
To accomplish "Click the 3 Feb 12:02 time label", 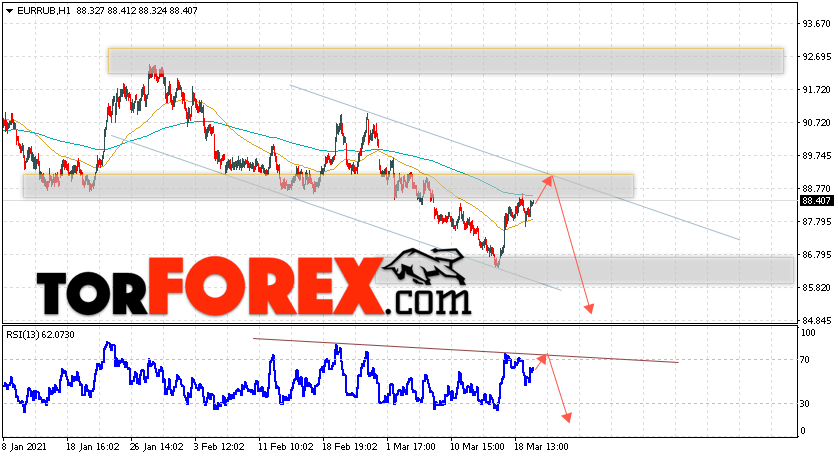I will [x=221, y=447].
